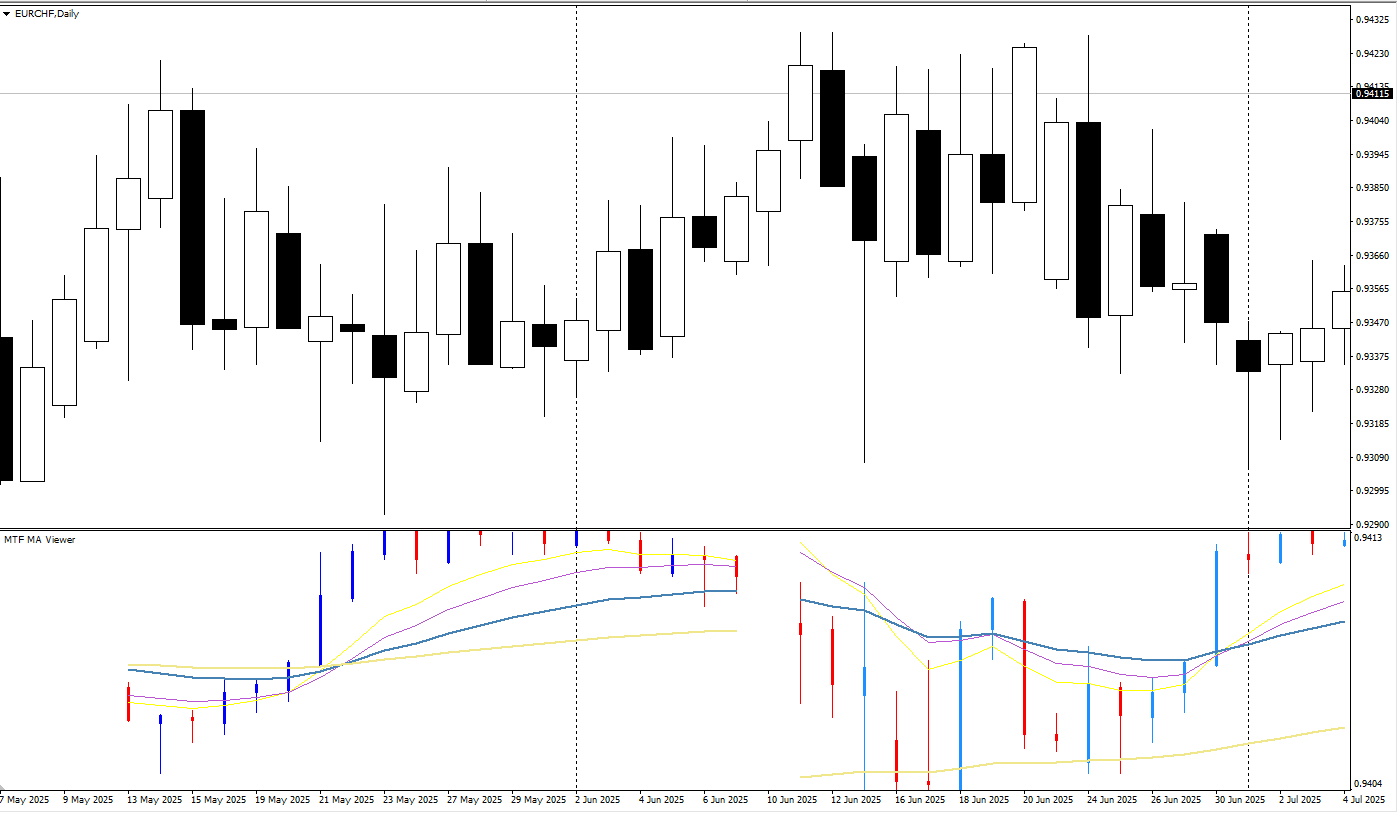Click the 0.94325 price scale label

pyautogui.click(x=1371, y=20)
